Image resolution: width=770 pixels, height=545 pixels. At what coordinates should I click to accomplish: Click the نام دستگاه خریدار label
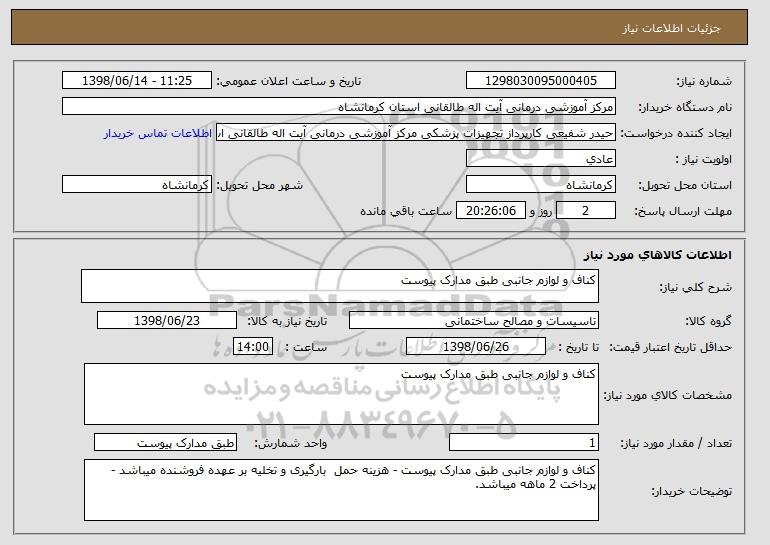685,108
